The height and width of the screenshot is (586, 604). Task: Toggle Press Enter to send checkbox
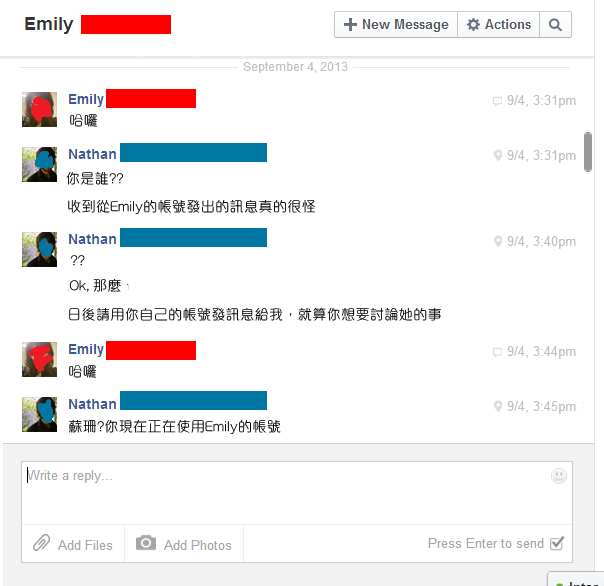(557, 543)
